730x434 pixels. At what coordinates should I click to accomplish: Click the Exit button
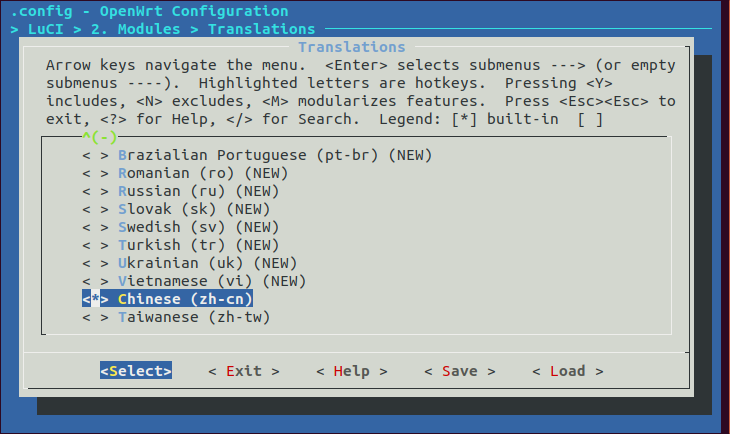(244, 371)
